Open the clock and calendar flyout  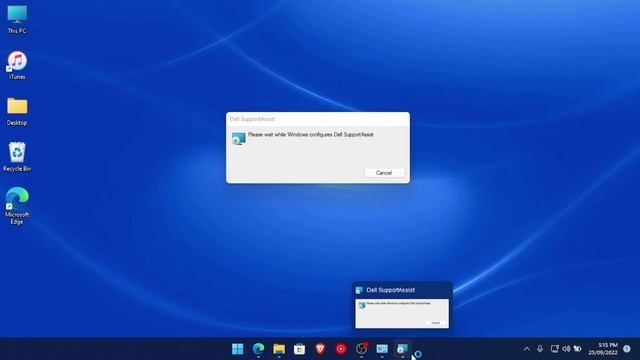click(x=603, y=349)
